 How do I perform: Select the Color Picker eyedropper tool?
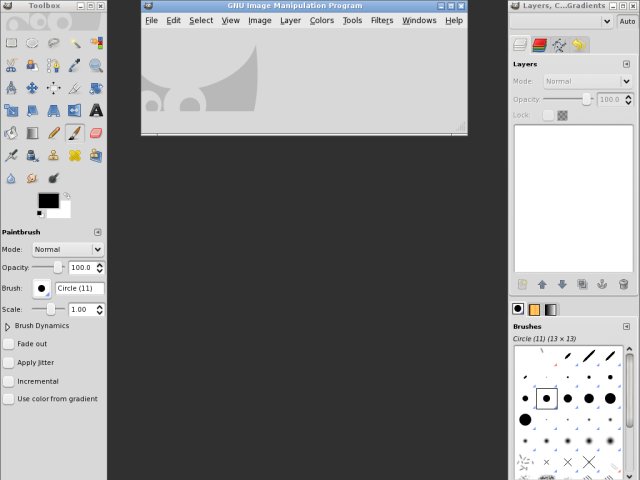click(x=75, y=65)
